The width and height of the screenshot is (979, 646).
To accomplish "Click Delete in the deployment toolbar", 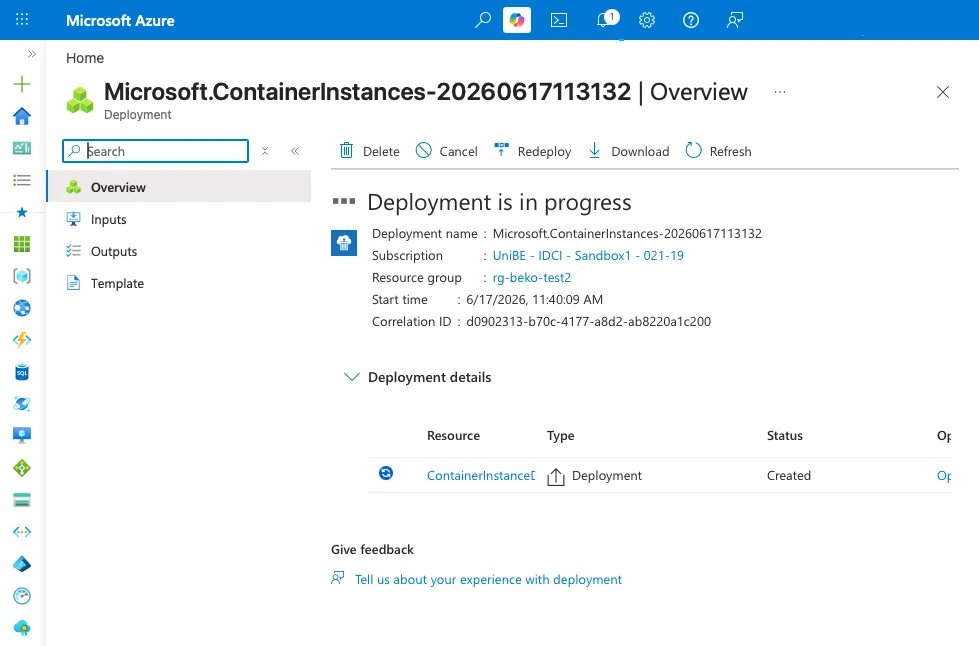I will (x=369, y=151).
